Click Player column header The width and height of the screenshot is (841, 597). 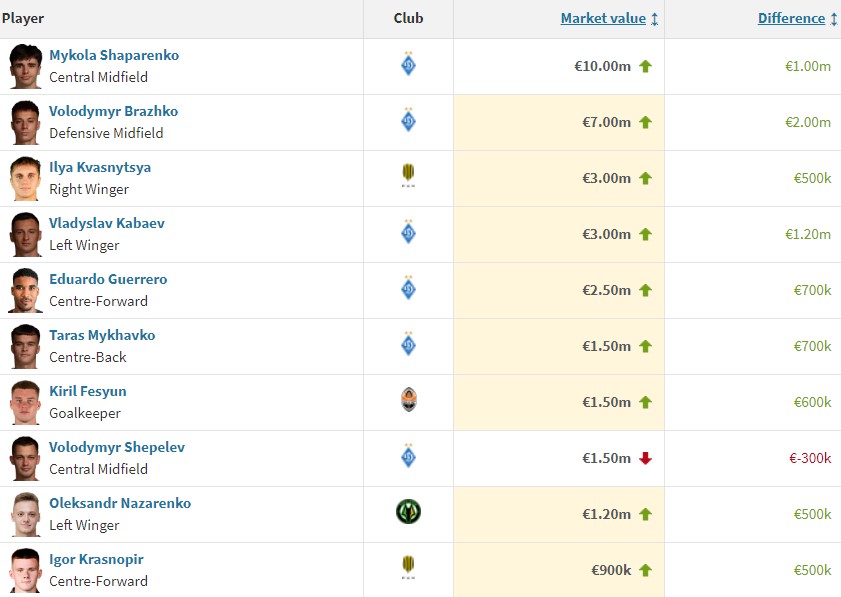pos(24,19)
